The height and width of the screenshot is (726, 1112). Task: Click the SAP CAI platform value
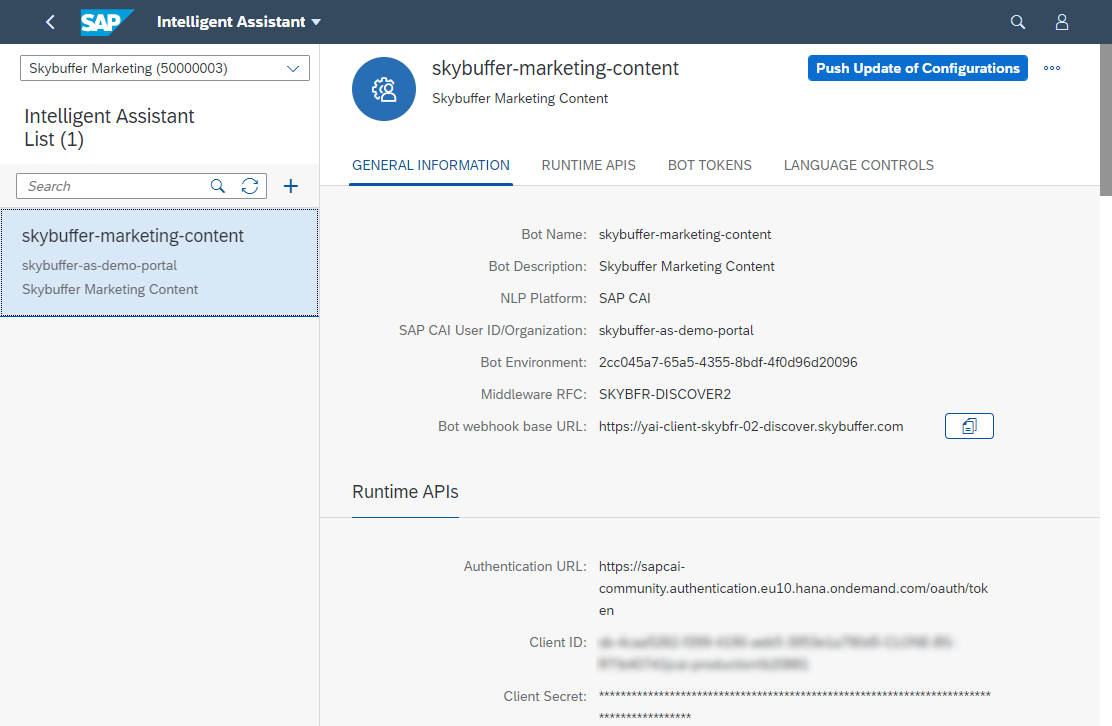624,298
